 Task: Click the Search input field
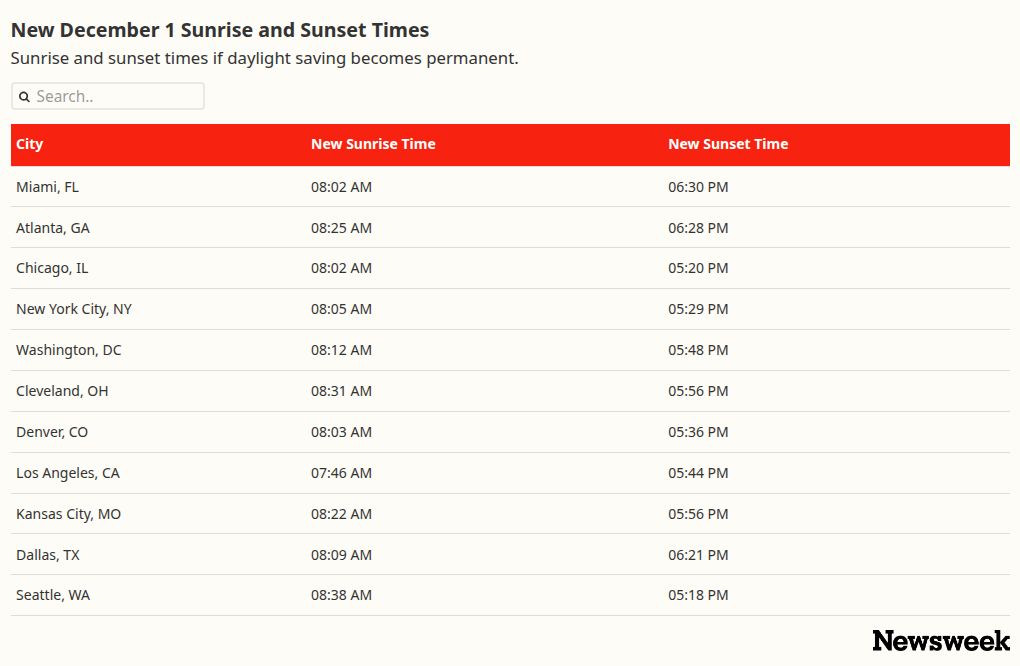coord(107,96)
